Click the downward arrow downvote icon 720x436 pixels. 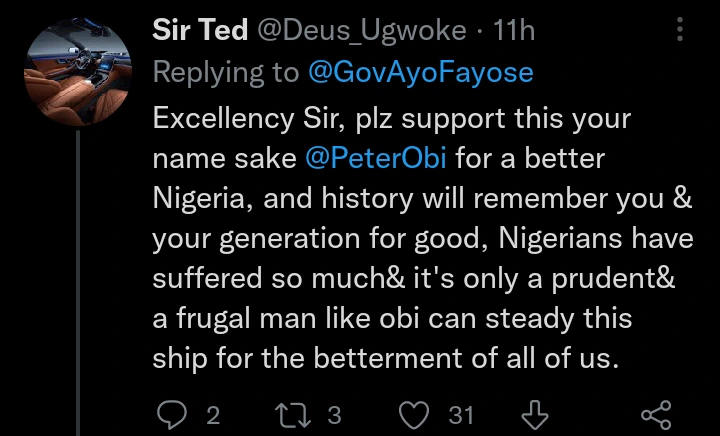tap(536, 413)
